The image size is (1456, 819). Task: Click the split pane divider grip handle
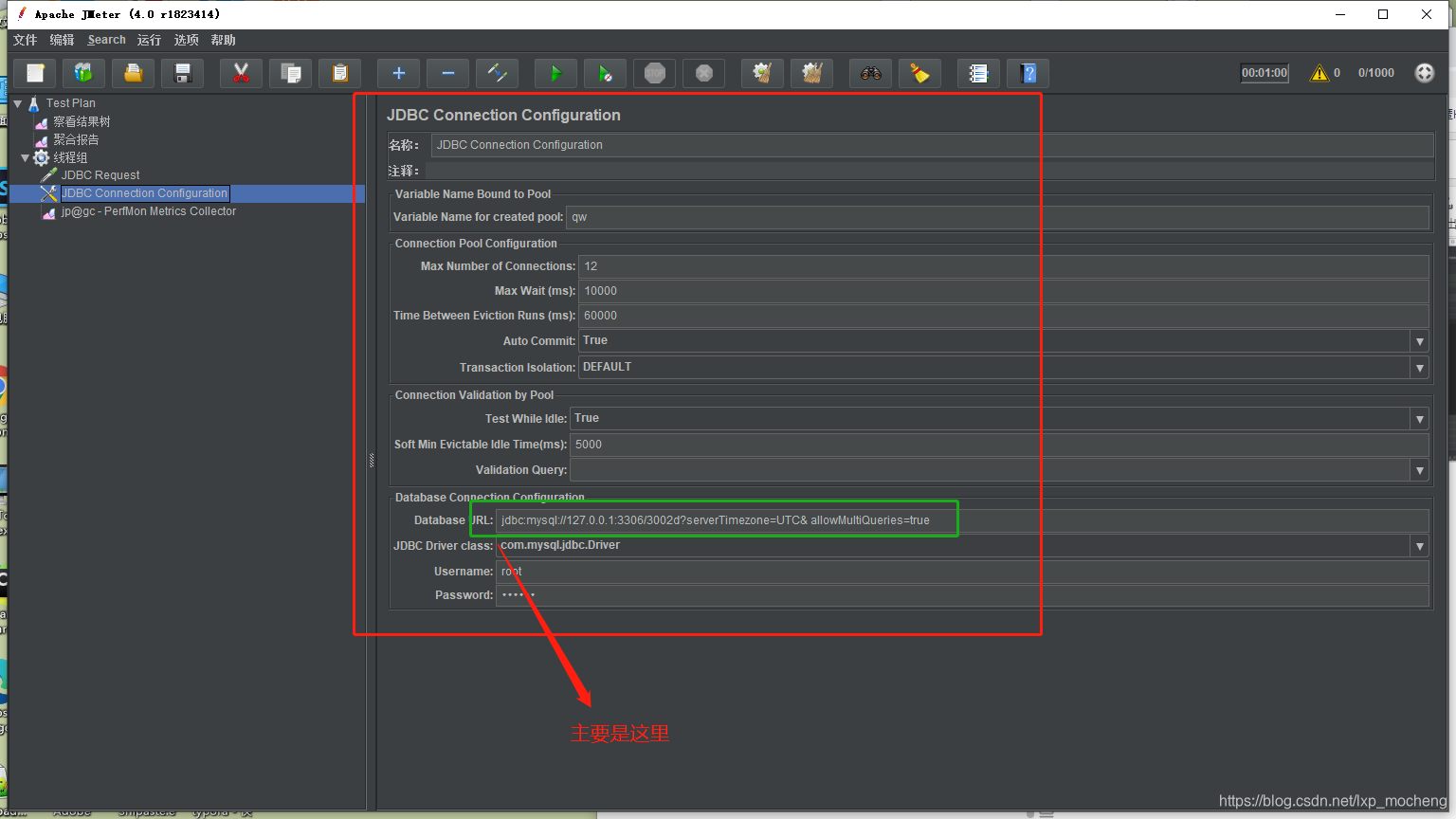372,461
